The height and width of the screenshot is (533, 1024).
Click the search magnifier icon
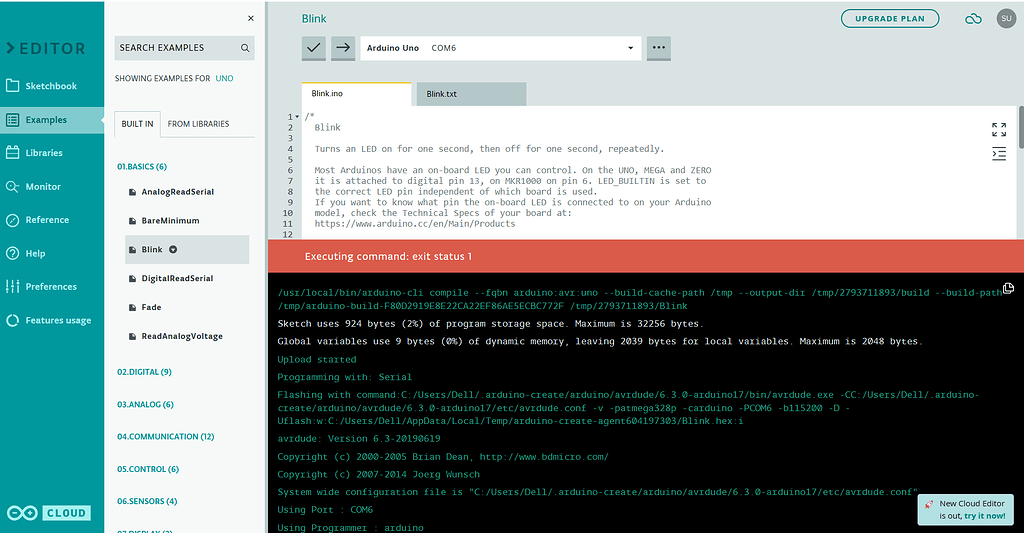pos(245,48)
